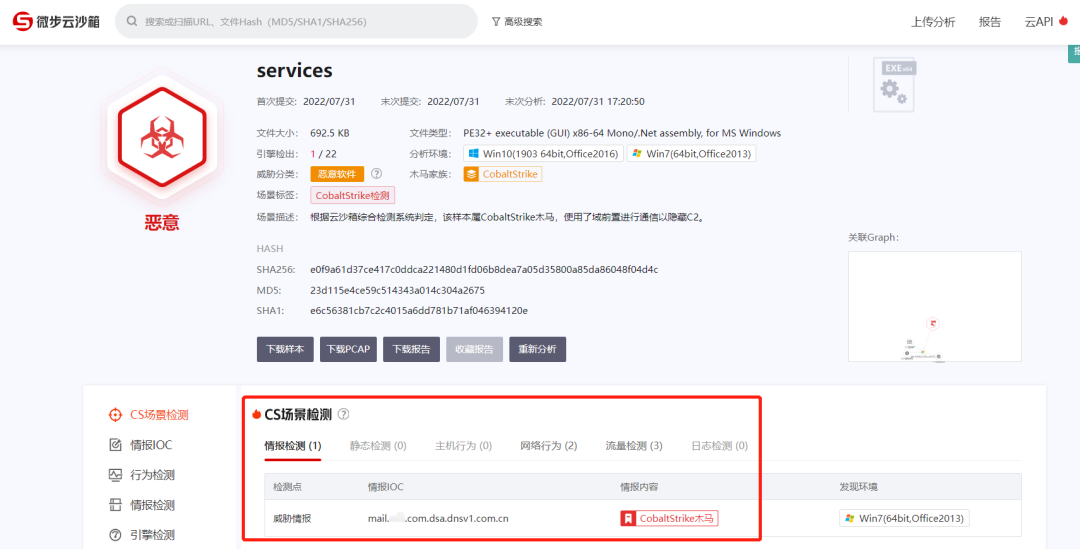Click the 微步云沙箱 logo
The width and height of the screenshot is (1080, 549).
click(56, 21)
